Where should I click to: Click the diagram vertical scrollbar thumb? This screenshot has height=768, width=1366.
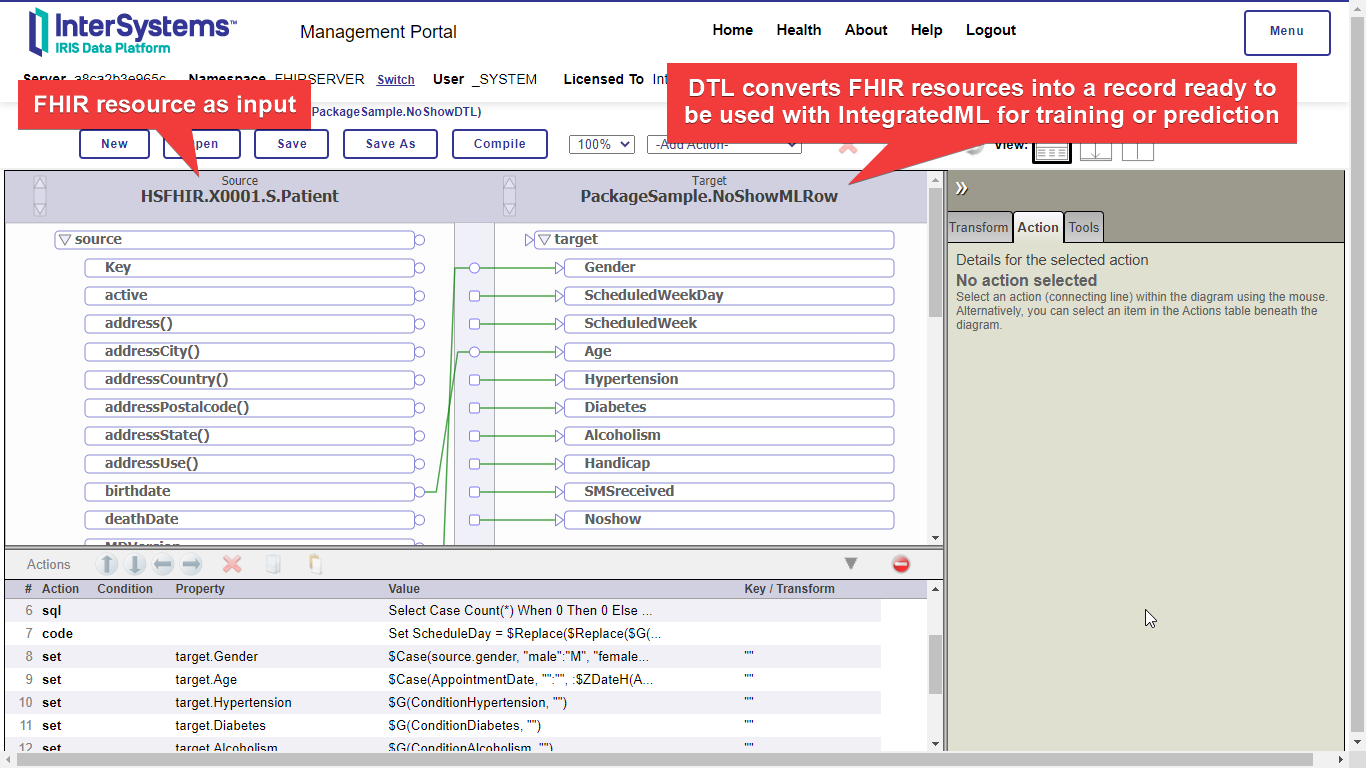[x=935, y=251]
